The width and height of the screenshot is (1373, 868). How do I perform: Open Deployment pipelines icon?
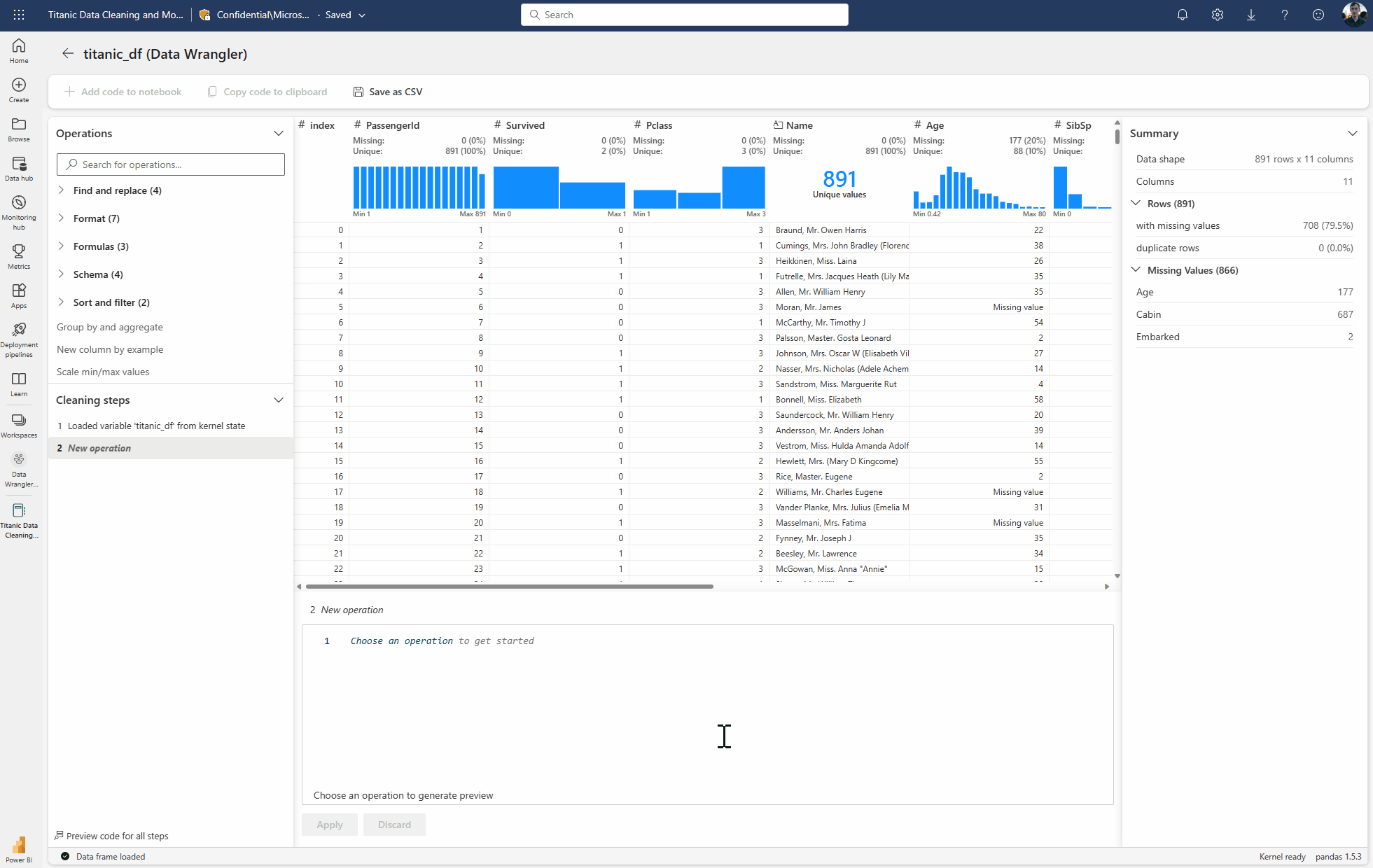[x=19, y=339]
